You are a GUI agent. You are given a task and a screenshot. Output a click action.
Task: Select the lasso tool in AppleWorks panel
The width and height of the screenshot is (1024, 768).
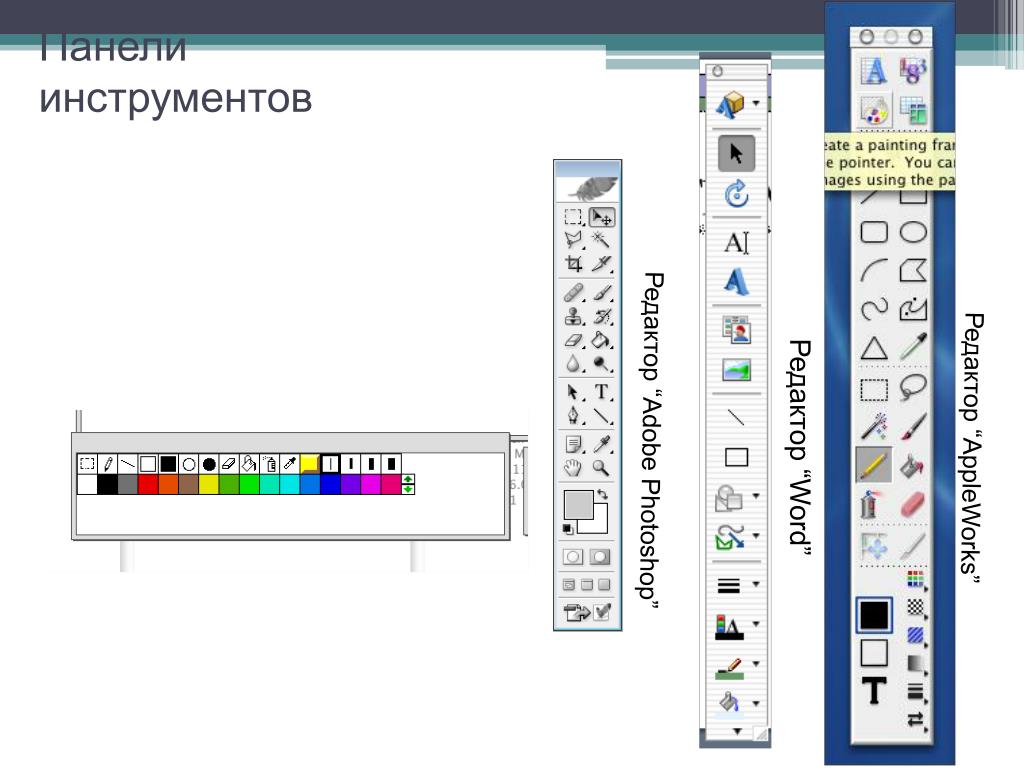pos(913,387)
